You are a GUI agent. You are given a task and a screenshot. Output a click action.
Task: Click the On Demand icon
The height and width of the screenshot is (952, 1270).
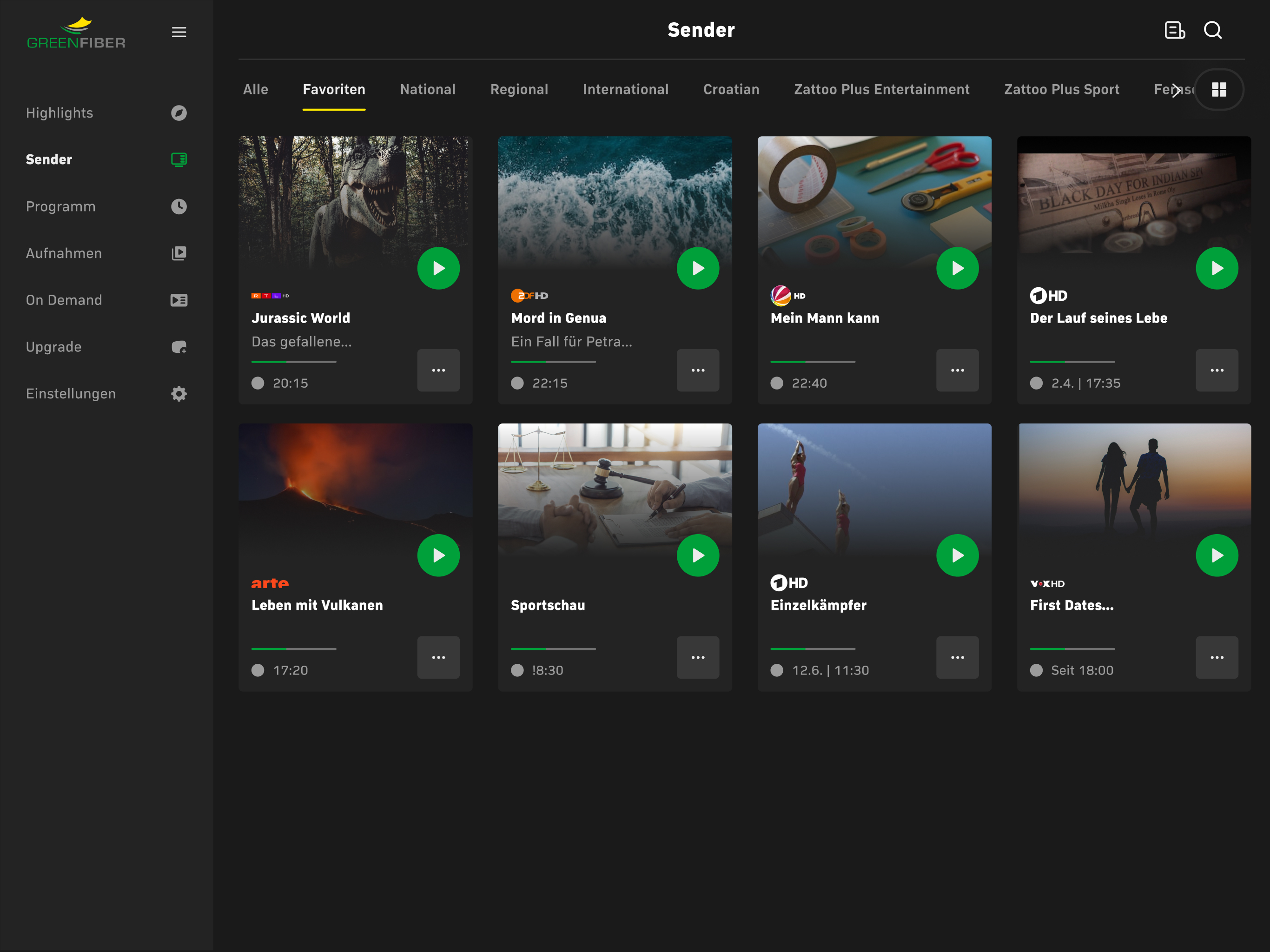click(179, 300)
